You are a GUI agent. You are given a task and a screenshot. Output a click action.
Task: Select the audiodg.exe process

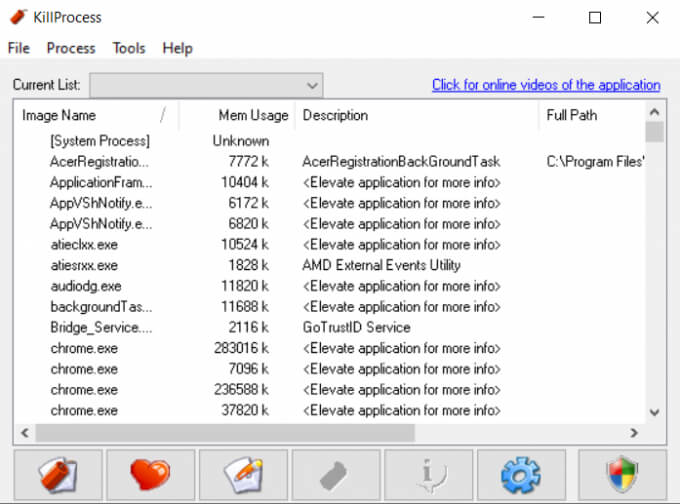click(x=330, y=286)
